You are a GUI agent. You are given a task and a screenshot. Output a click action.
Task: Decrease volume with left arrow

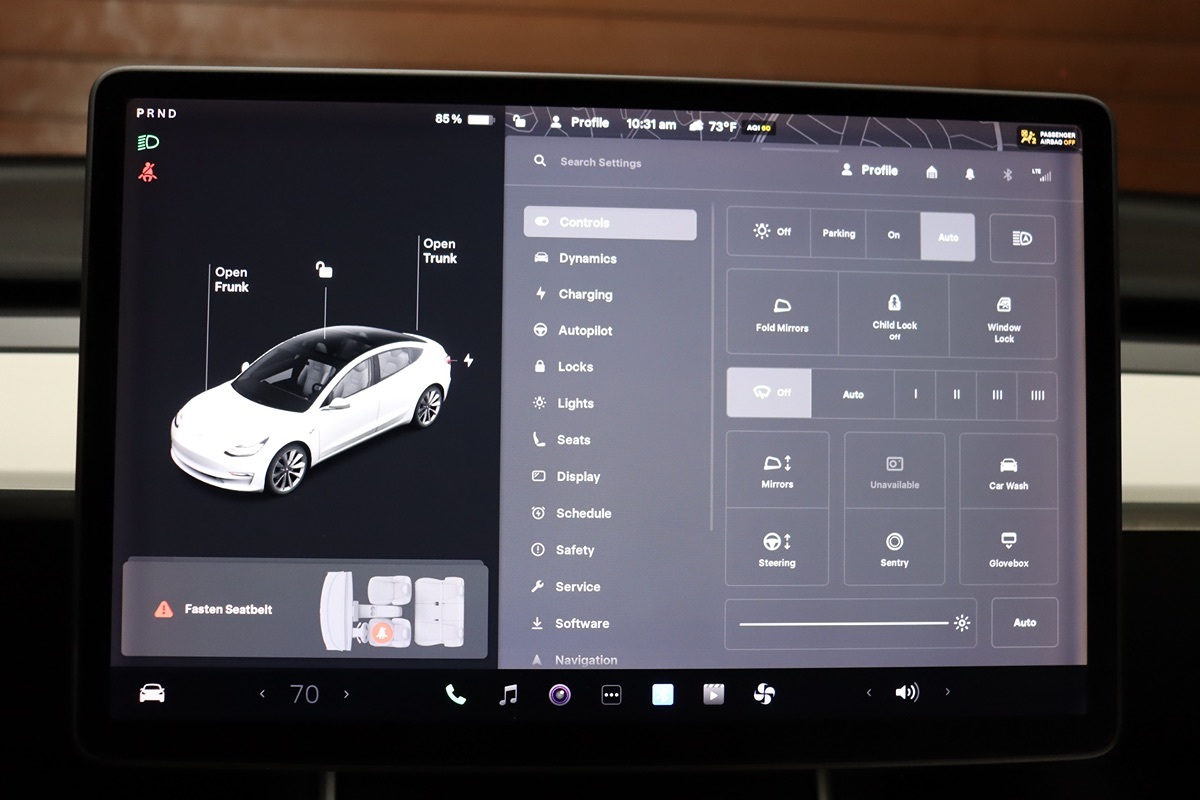click(x=868, y=692)
